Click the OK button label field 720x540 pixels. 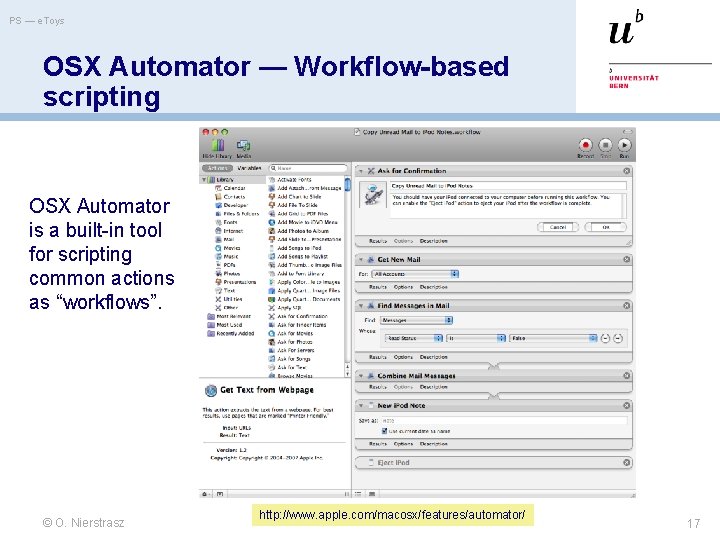tap(606, 227)
